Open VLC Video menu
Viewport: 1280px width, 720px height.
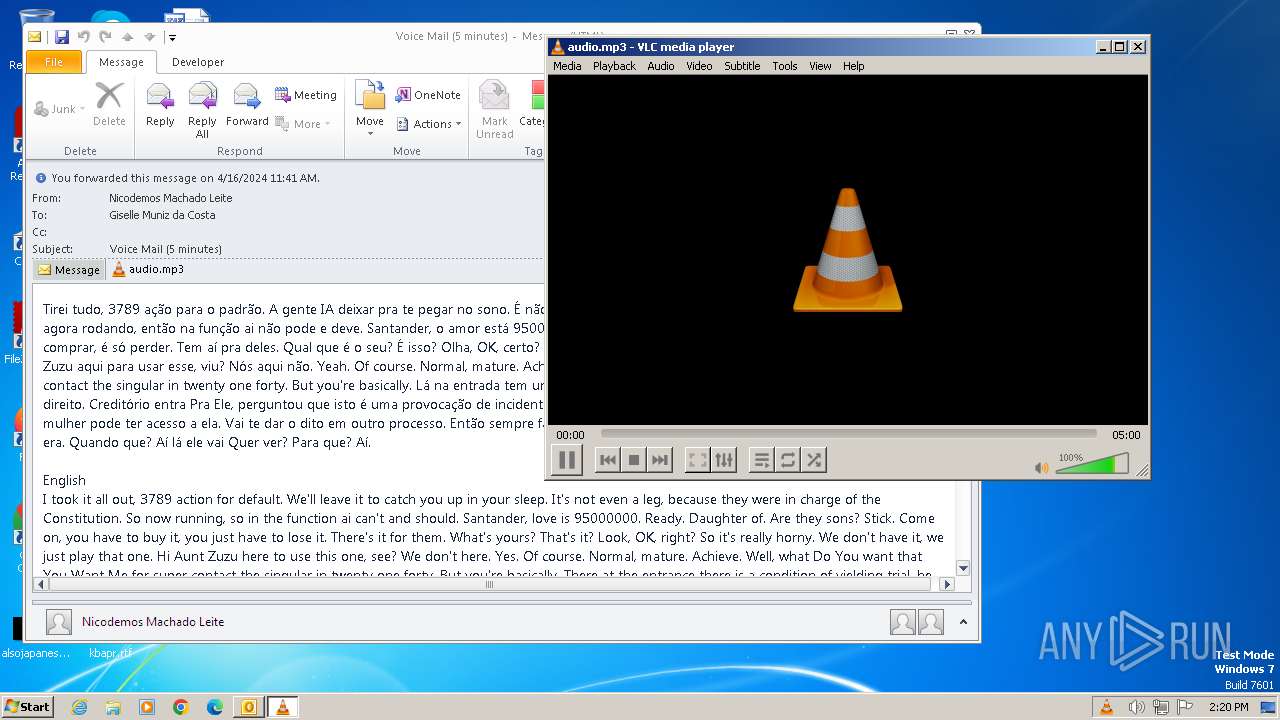tap(699, 66)
